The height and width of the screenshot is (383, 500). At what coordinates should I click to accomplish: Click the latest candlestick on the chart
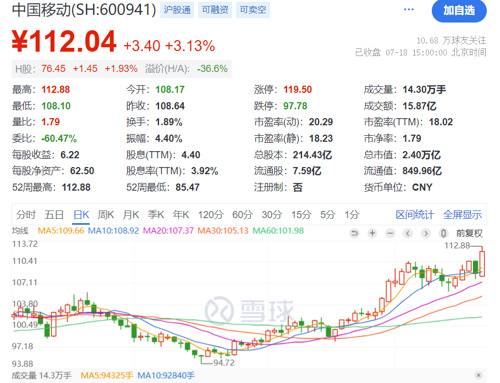tap(482, 263)
